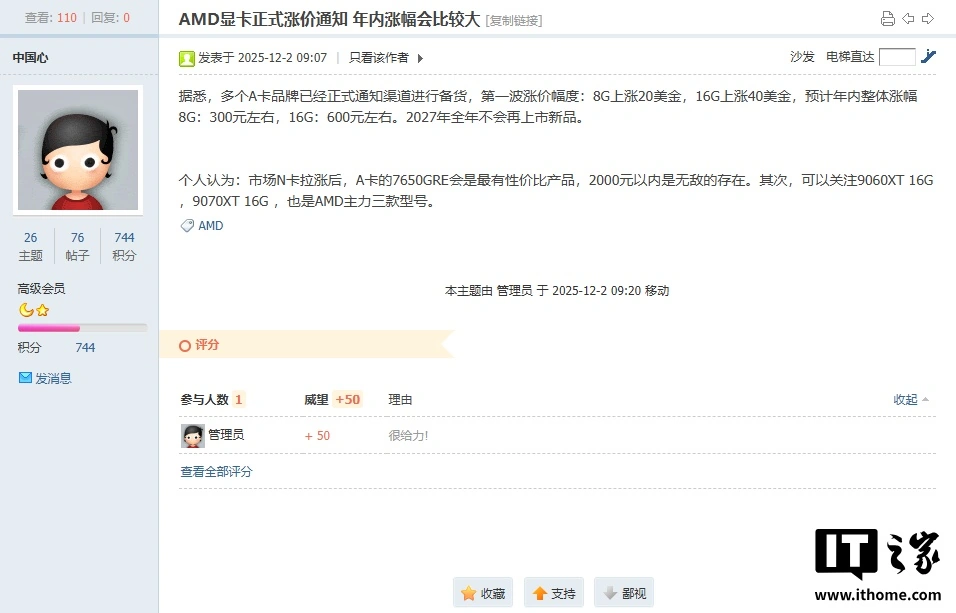Go to previous thread arrow icon
The image size is (956, 613).
pos(908,19)
